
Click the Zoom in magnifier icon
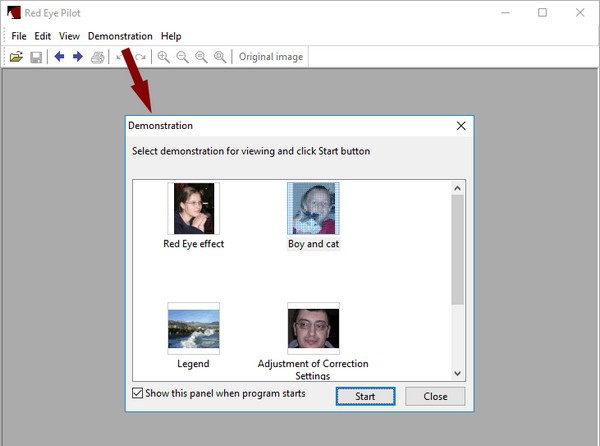point(164,57)
